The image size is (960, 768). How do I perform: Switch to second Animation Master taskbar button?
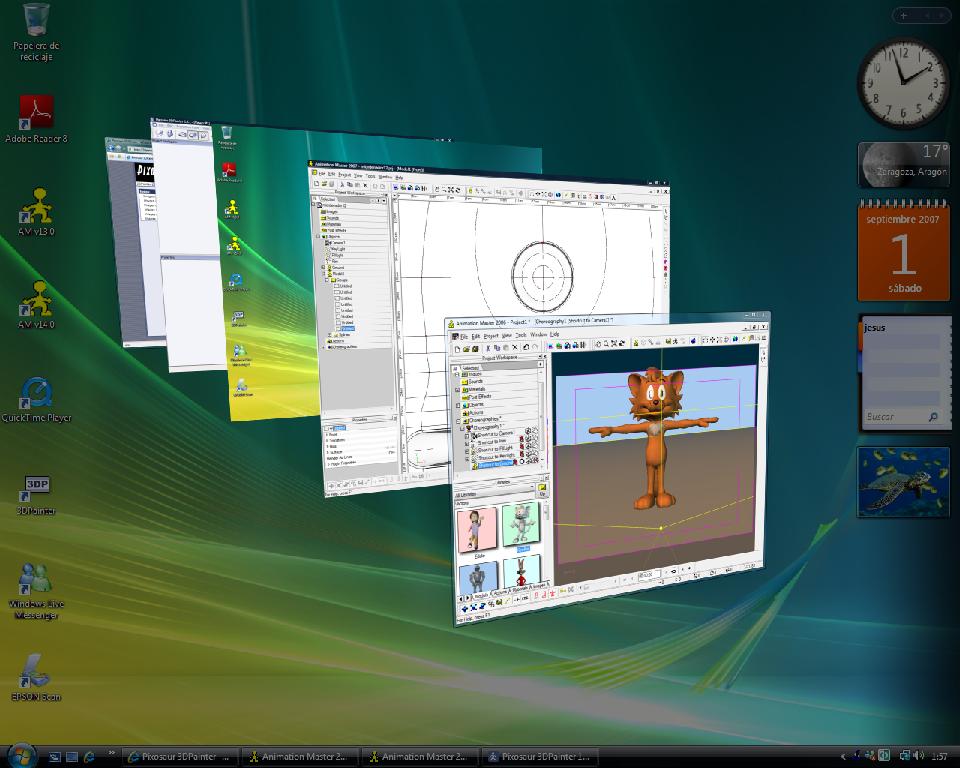click(x=418, y=757)
